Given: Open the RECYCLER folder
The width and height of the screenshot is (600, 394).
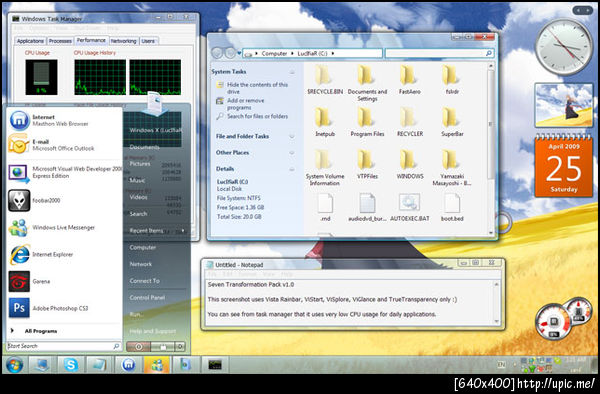Looking at the screenshot, I should [x=409, y=122].
